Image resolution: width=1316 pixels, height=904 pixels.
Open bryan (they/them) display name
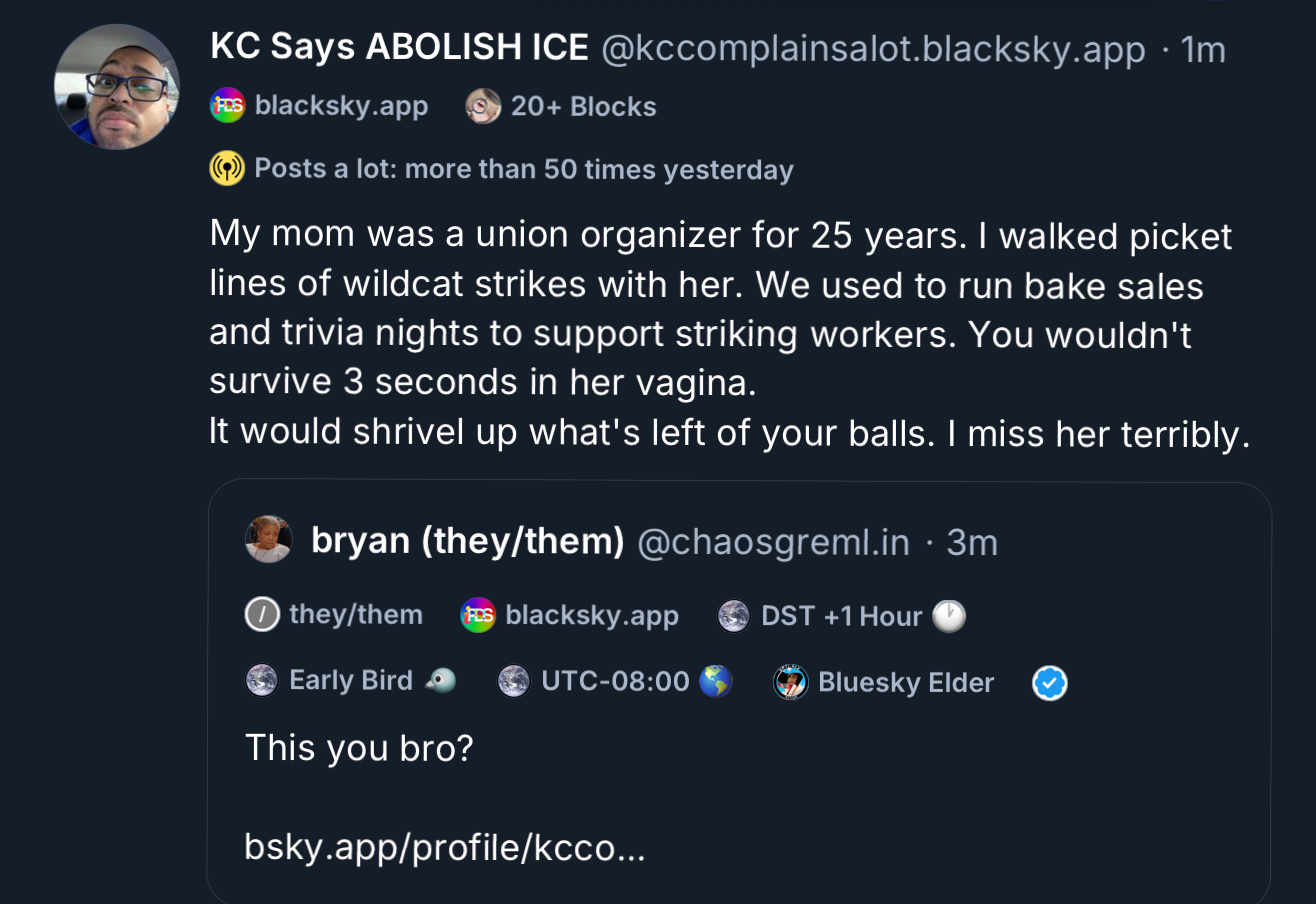pos(467,541)
